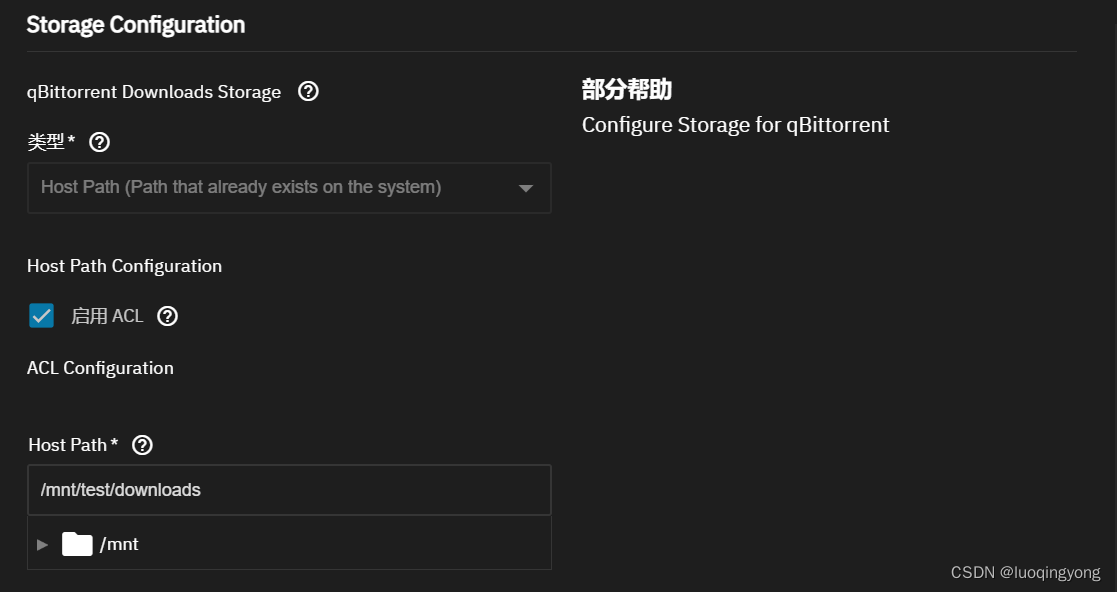
Task: Show help for 启用 ACL option
Action: [167, 316]
